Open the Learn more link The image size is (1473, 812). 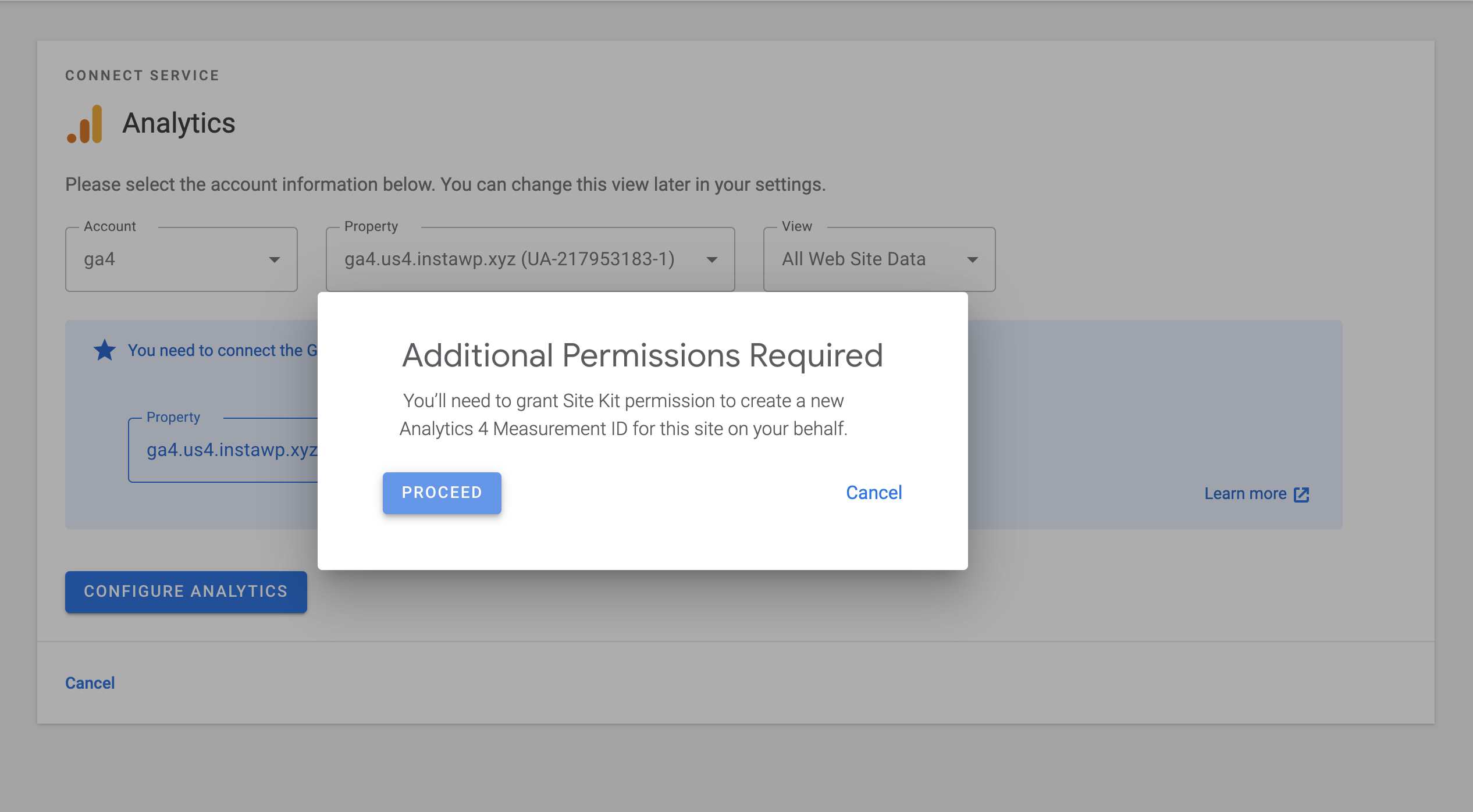pos(1246,494)
